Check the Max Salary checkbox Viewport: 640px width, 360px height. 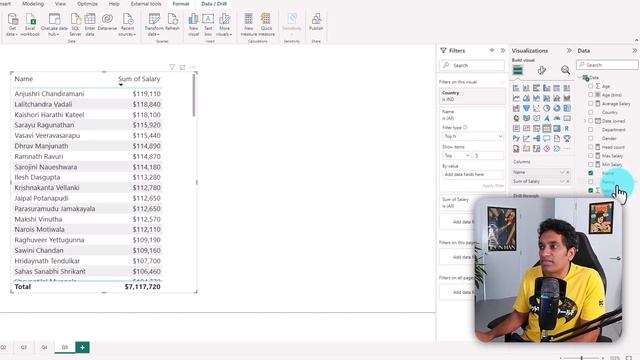pyautogui.click(x=591, y=156)
